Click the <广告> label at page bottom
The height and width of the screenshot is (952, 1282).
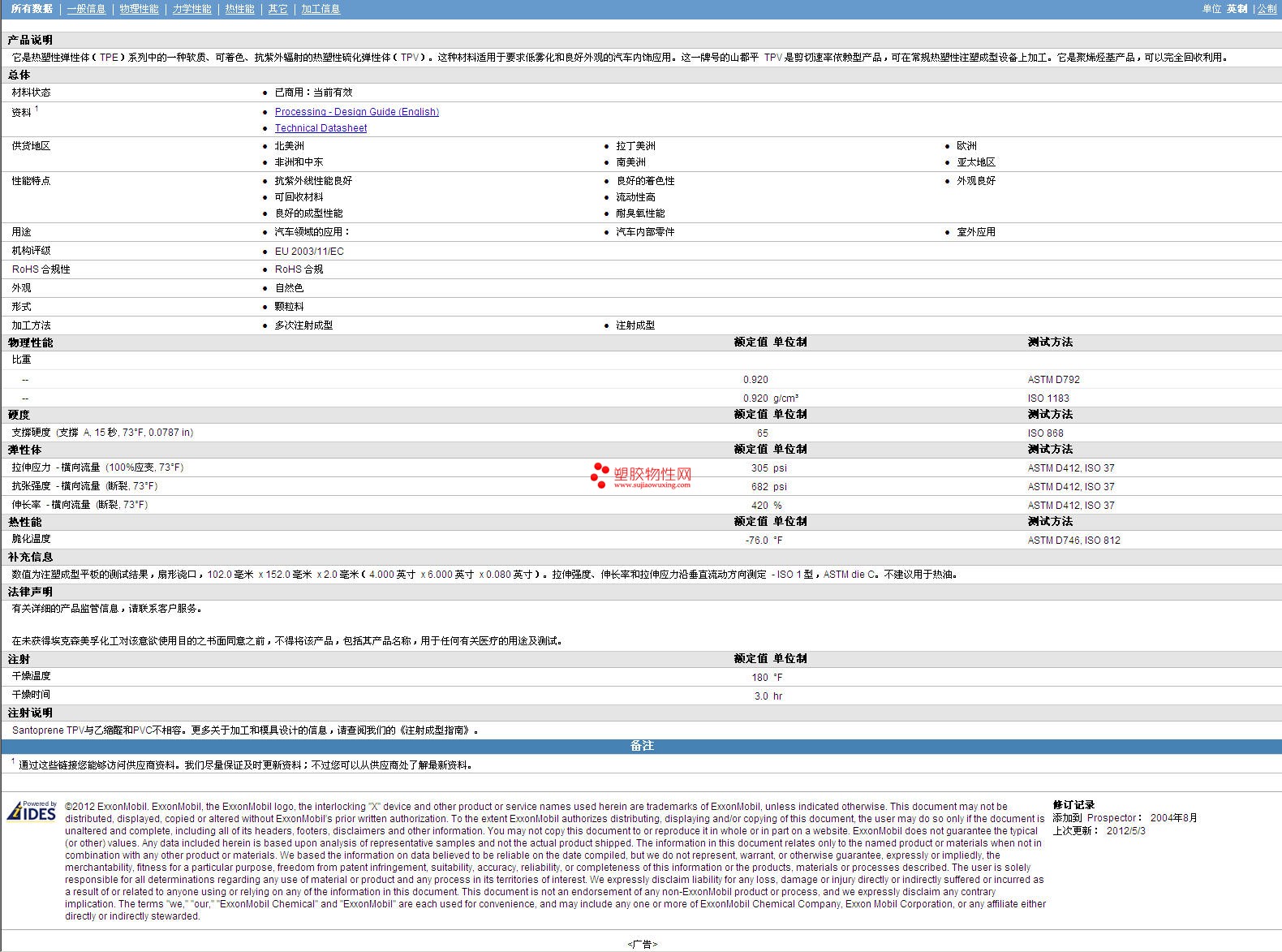tap(642, 944)
